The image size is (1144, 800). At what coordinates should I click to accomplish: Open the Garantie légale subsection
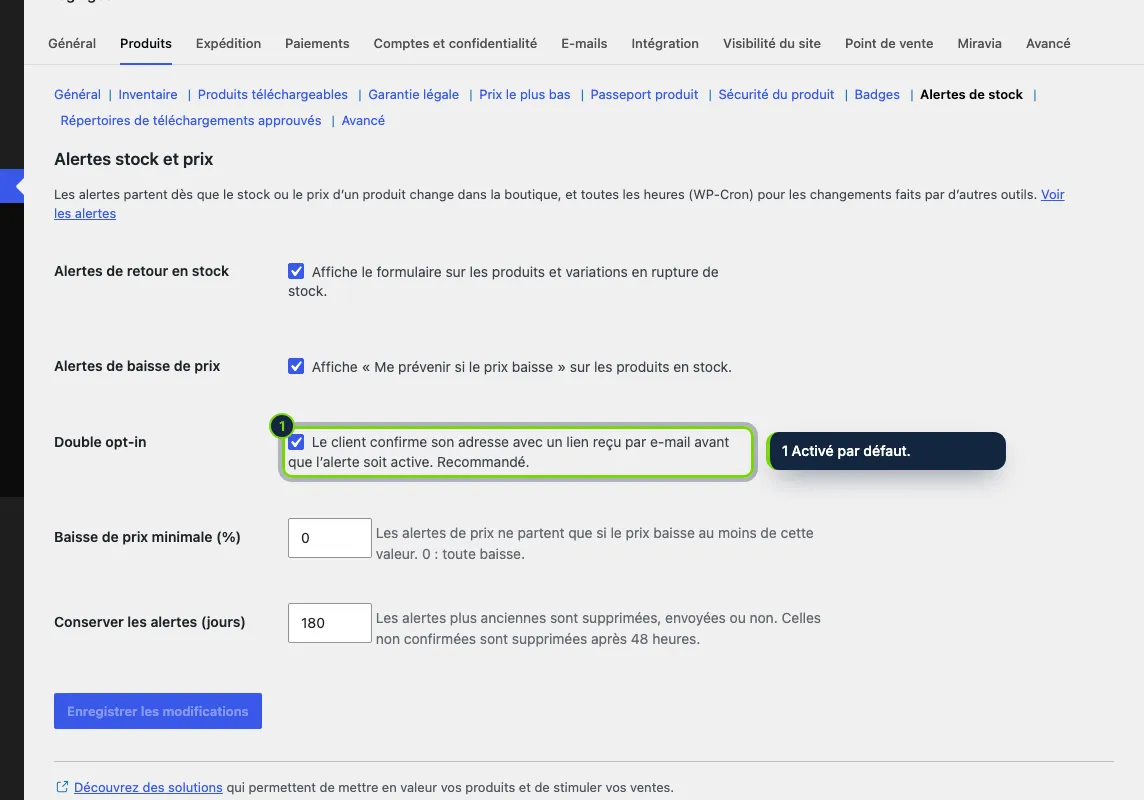413,94
